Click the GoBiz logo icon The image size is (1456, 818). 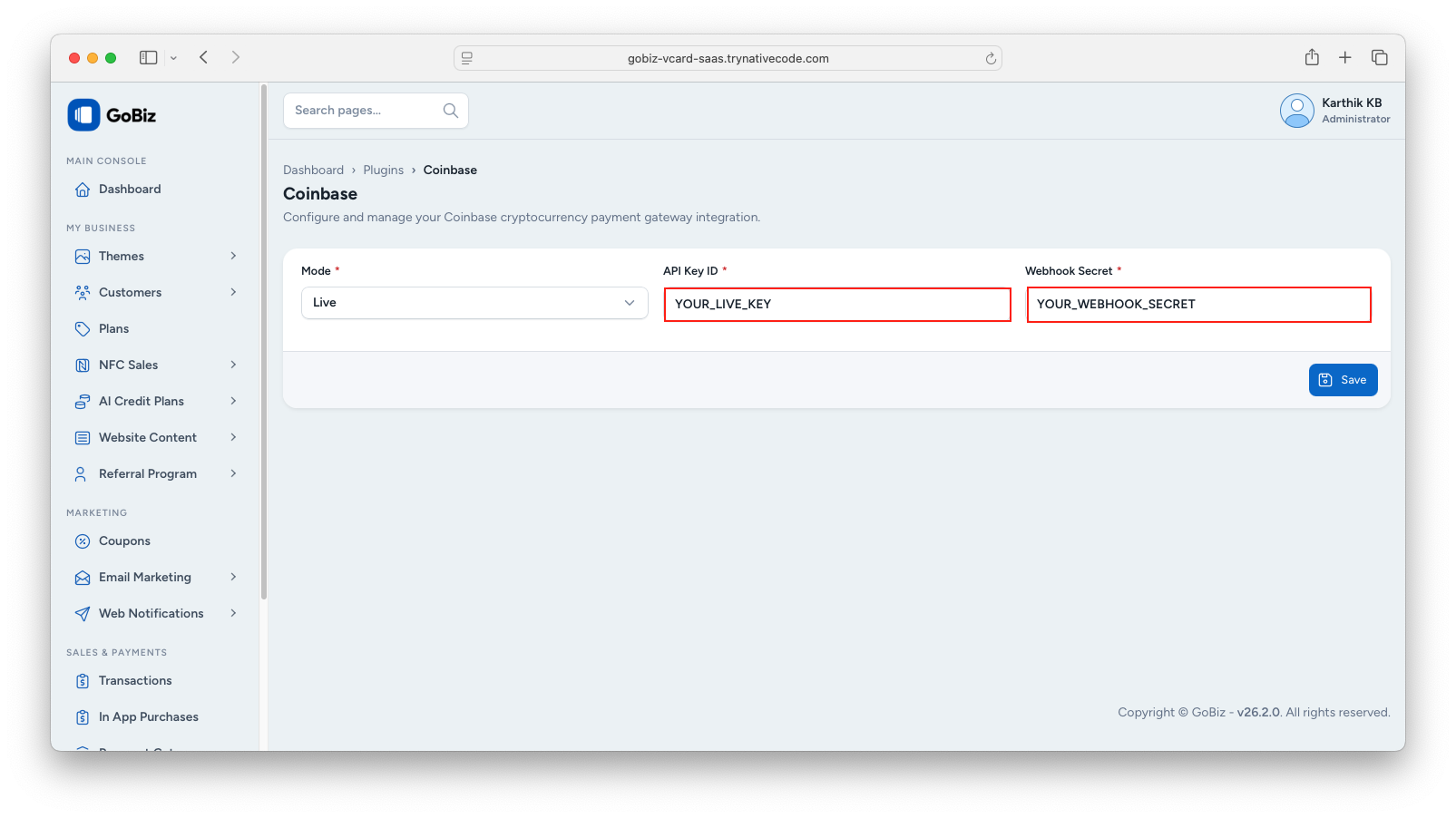(83, 115)
